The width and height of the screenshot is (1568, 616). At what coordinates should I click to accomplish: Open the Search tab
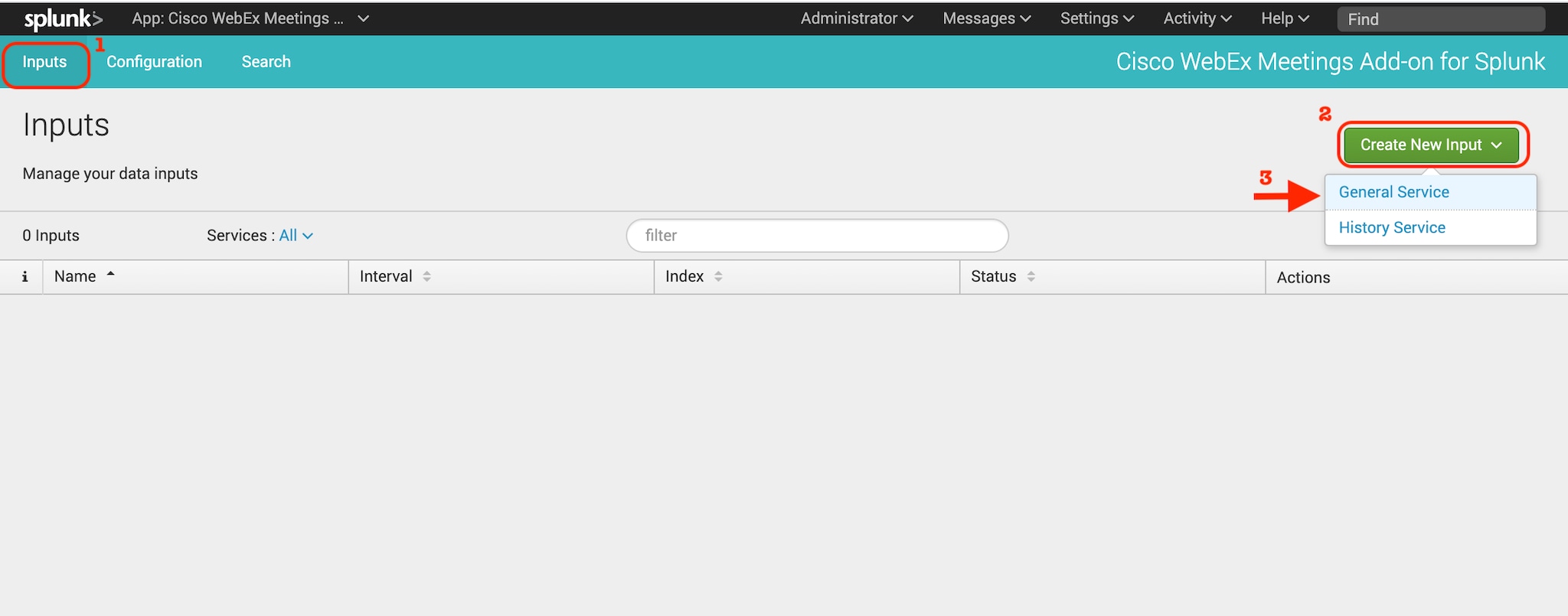pos(266,62)
